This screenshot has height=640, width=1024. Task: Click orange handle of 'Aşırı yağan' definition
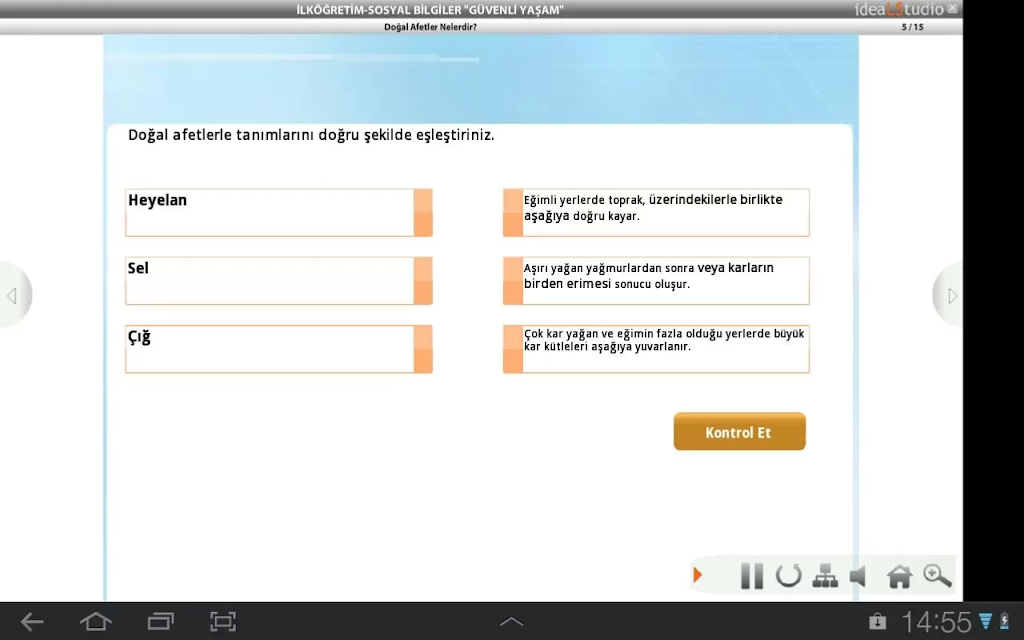coord(513,281)
